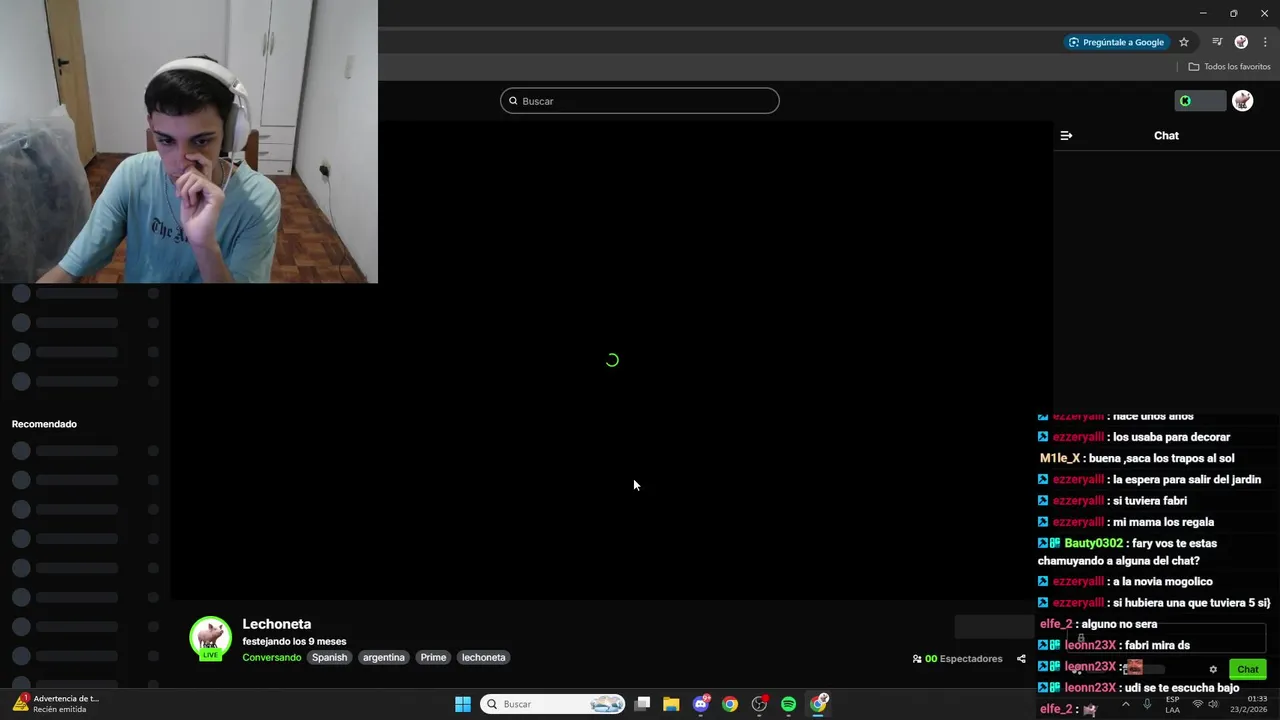This screenshot has width=1280, height=720.
Task: Switch the ESP LAA keyboard language
Action: (1172, 704)
